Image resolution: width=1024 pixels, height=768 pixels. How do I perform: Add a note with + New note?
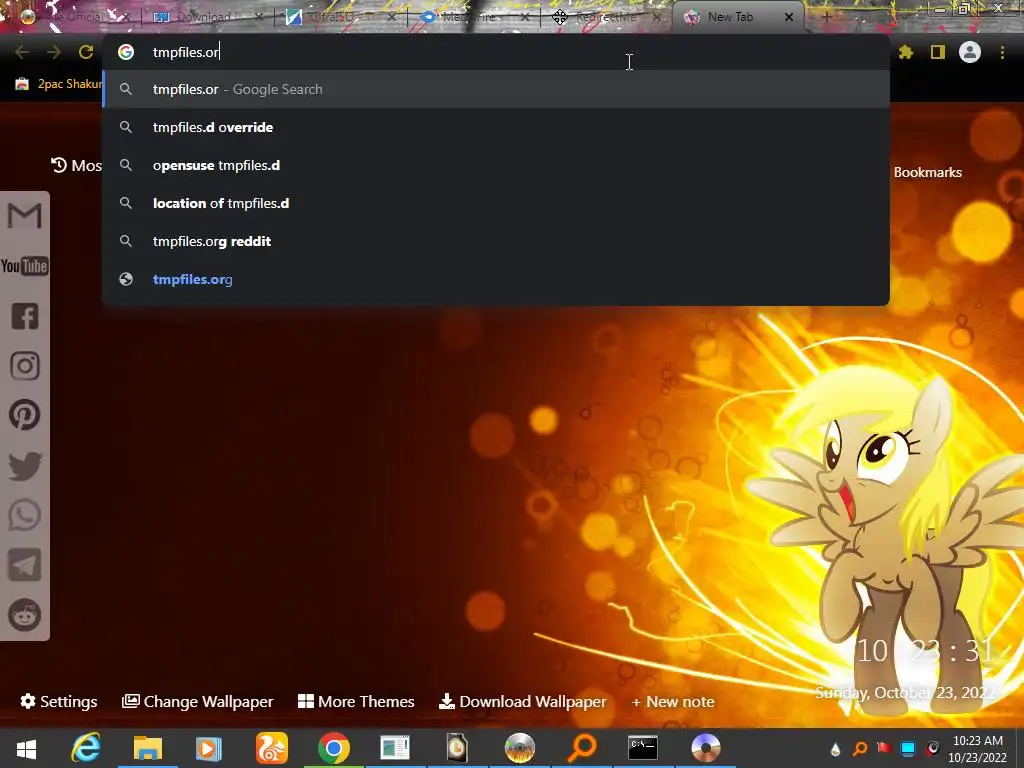(x=673, y=701)
